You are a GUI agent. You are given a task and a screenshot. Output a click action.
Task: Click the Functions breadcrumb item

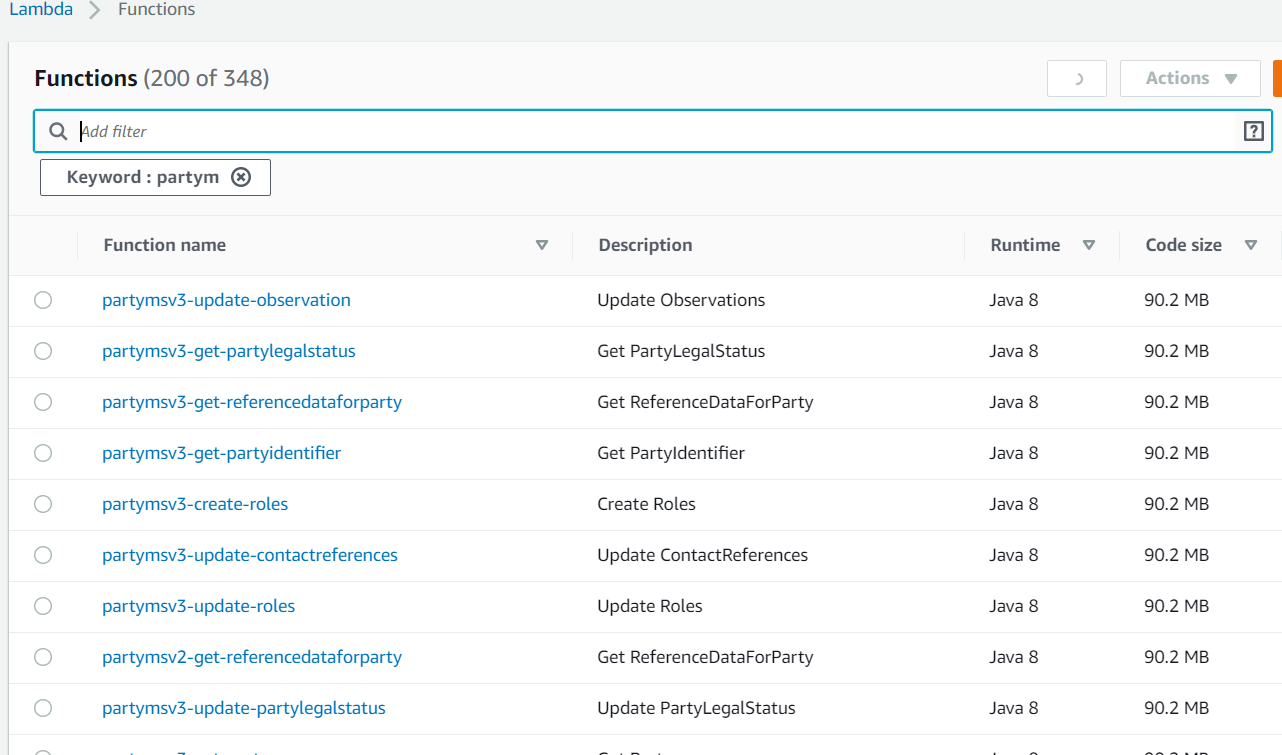[157, 10]
